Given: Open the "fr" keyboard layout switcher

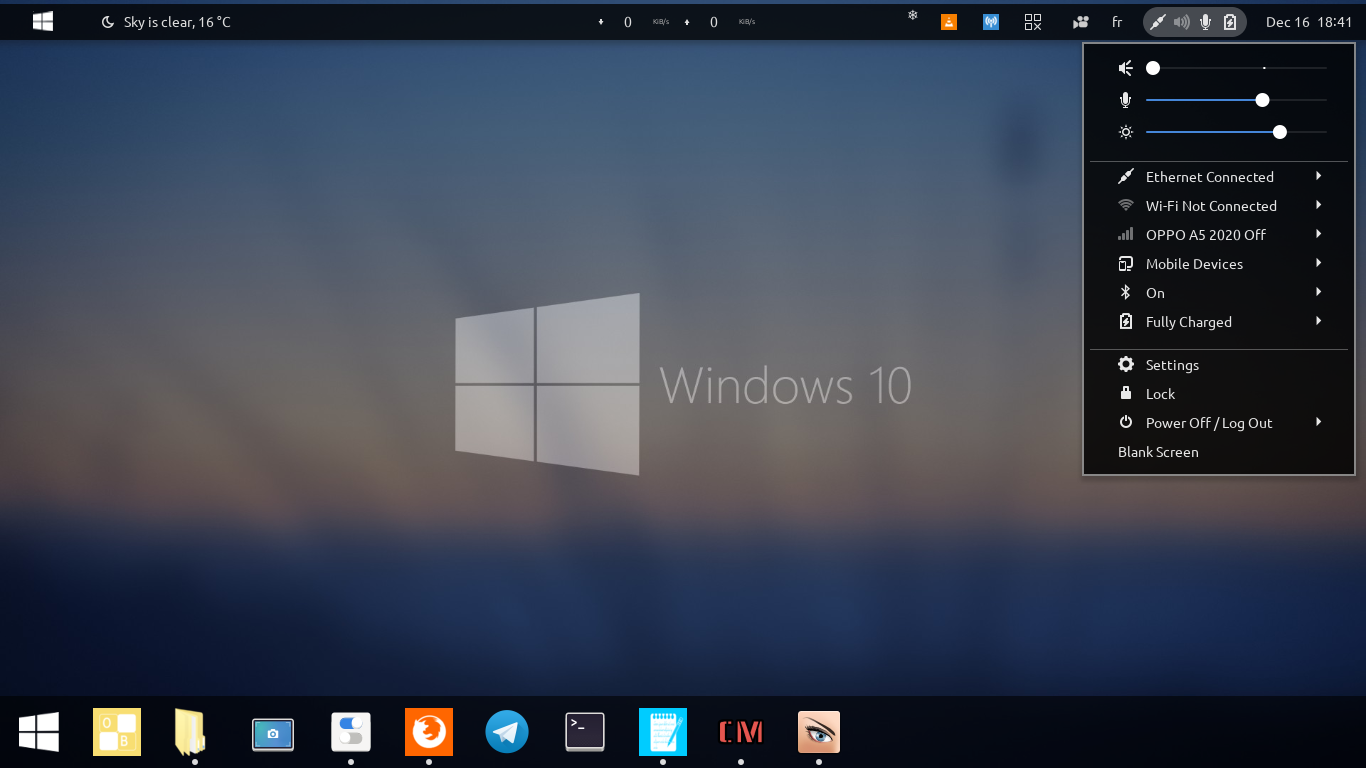Looking at the screenshot, I should [1117, 22].
